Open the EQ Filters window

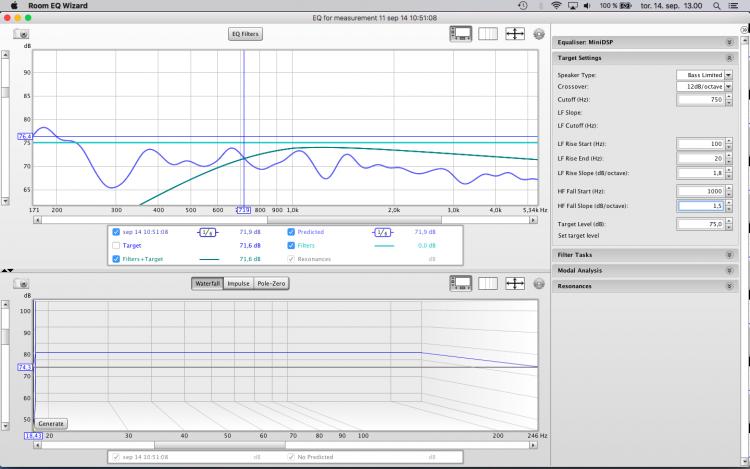tap(245, 34)
